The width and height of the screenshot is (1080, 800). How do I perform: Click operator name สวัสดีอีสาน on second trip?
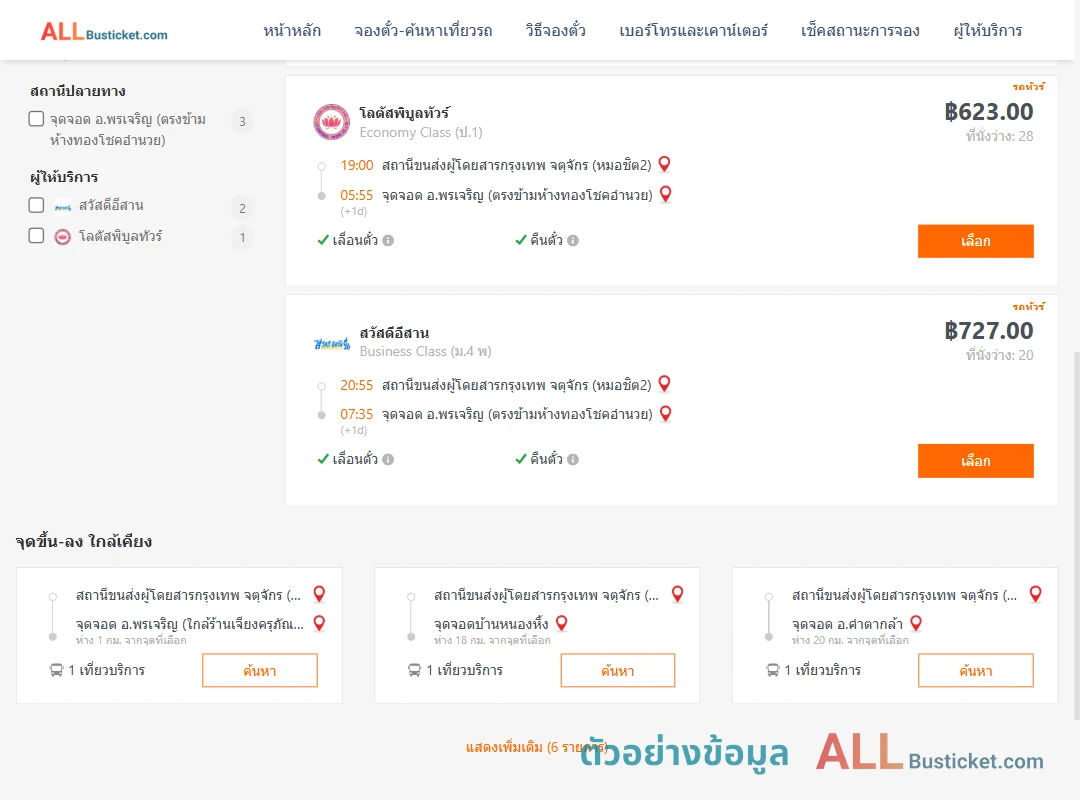coord(394,333)
